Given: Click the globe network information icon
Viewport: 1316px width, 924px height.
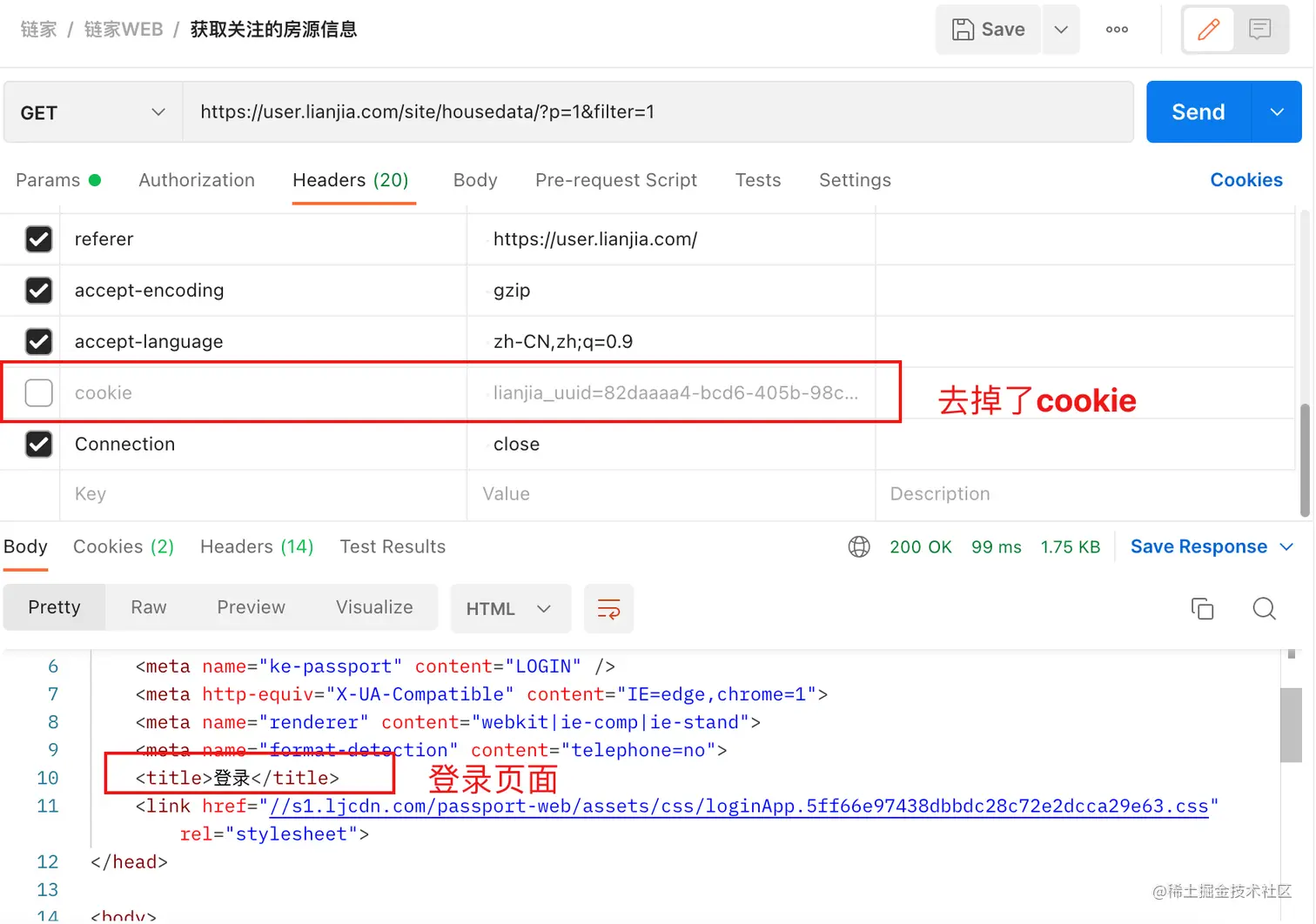Looking at the screenshot, I should [x=859, y=547].
